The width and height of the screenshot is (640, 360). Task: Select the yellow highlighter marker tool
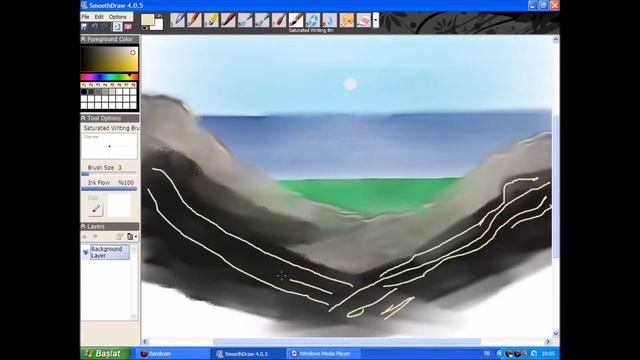211,20
